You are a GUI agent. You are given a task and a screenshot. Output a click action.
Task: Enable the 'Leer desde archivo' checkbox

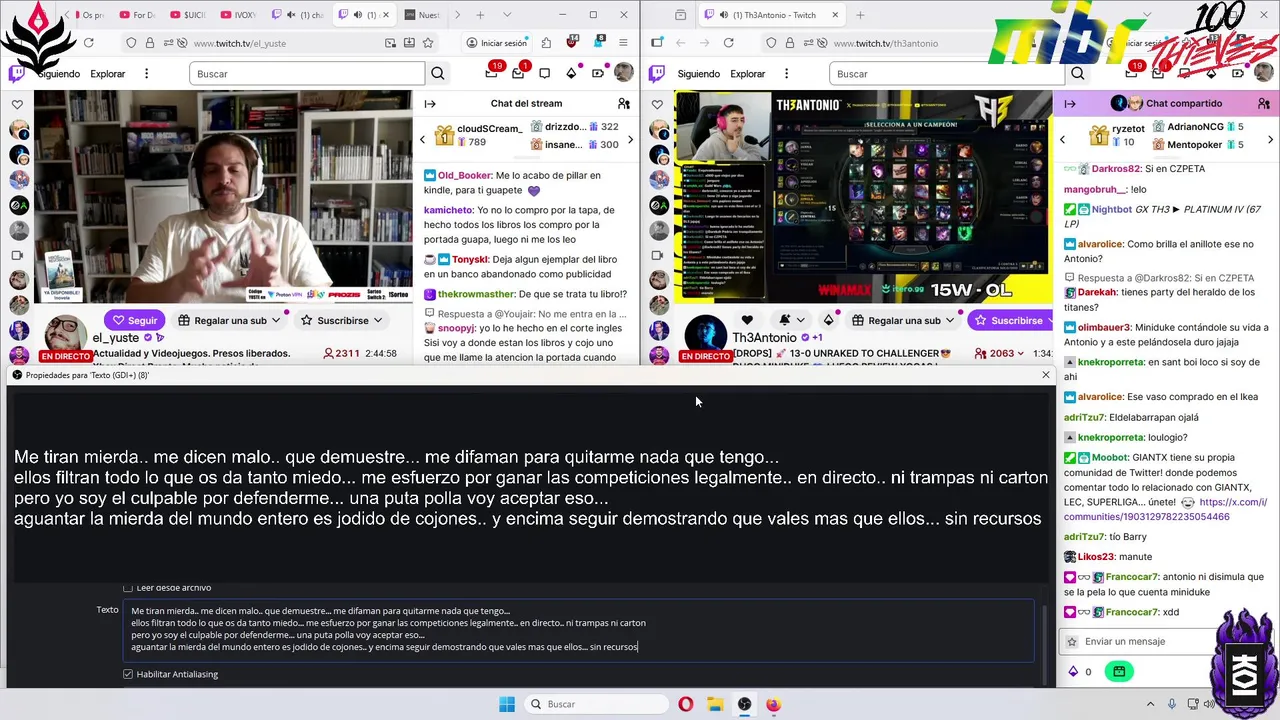pos(128,588)
